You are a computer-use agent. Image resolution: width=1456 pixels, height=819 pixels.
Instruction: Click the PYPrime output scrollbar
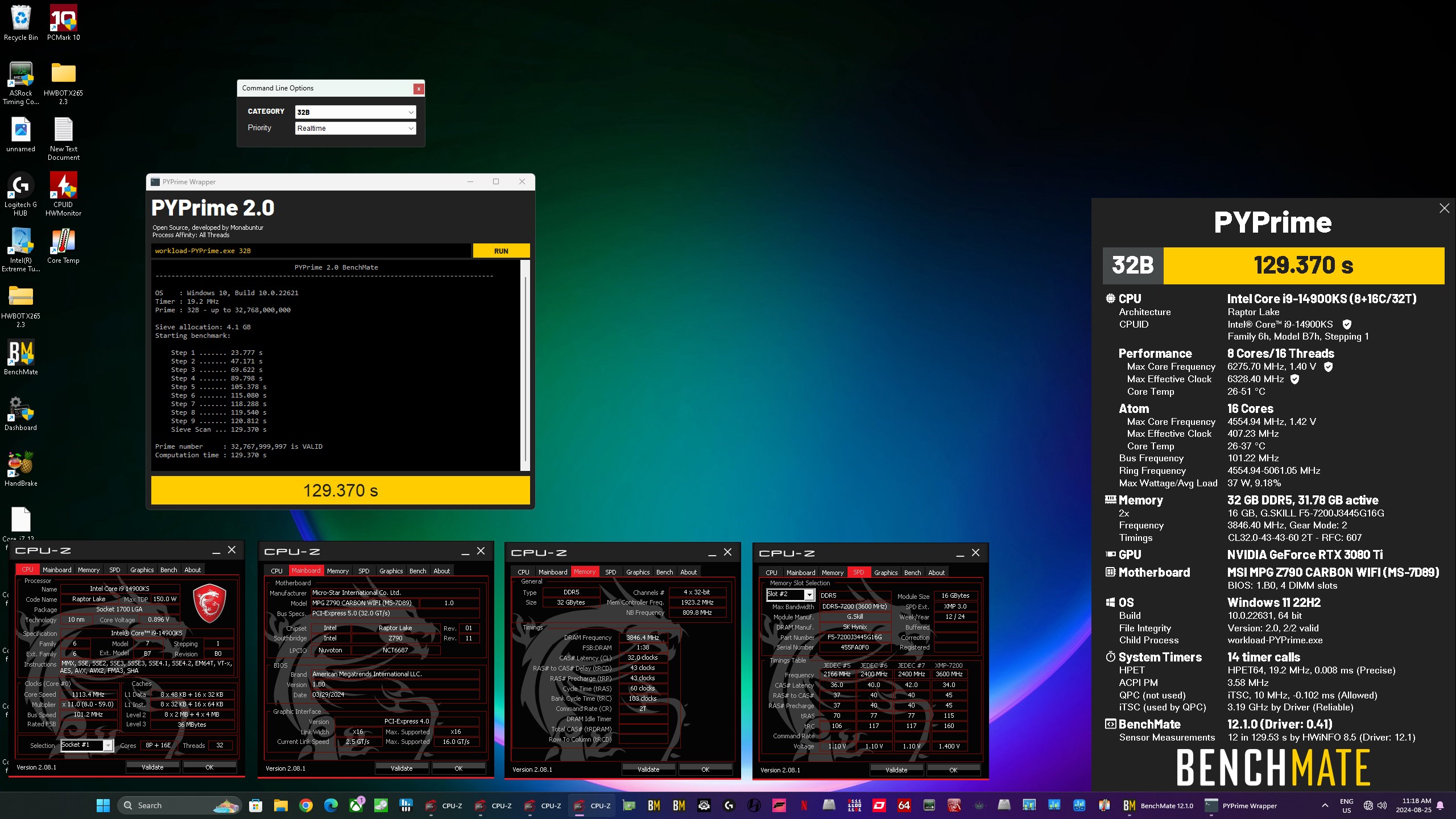click(525, 366)
